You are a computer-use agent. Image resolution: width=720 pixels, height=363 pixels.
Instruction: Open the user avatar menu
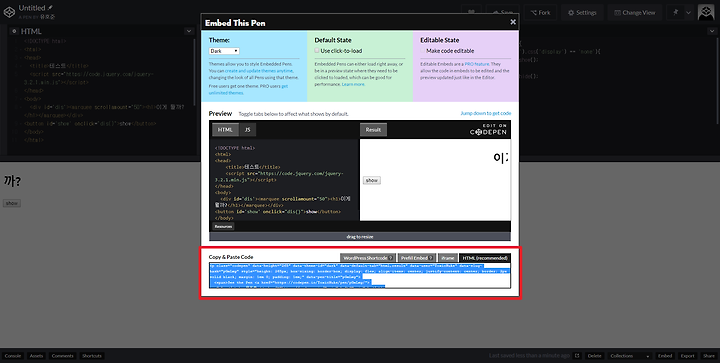pos(706,12)
